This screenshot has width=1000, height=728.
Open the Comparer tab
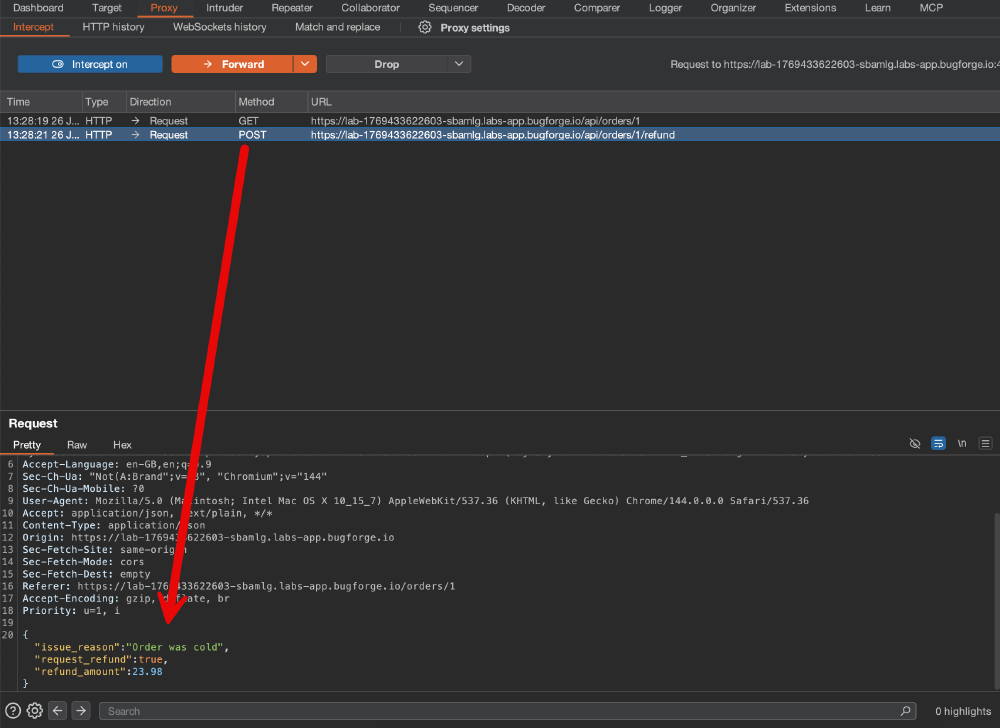pos(597,8)
